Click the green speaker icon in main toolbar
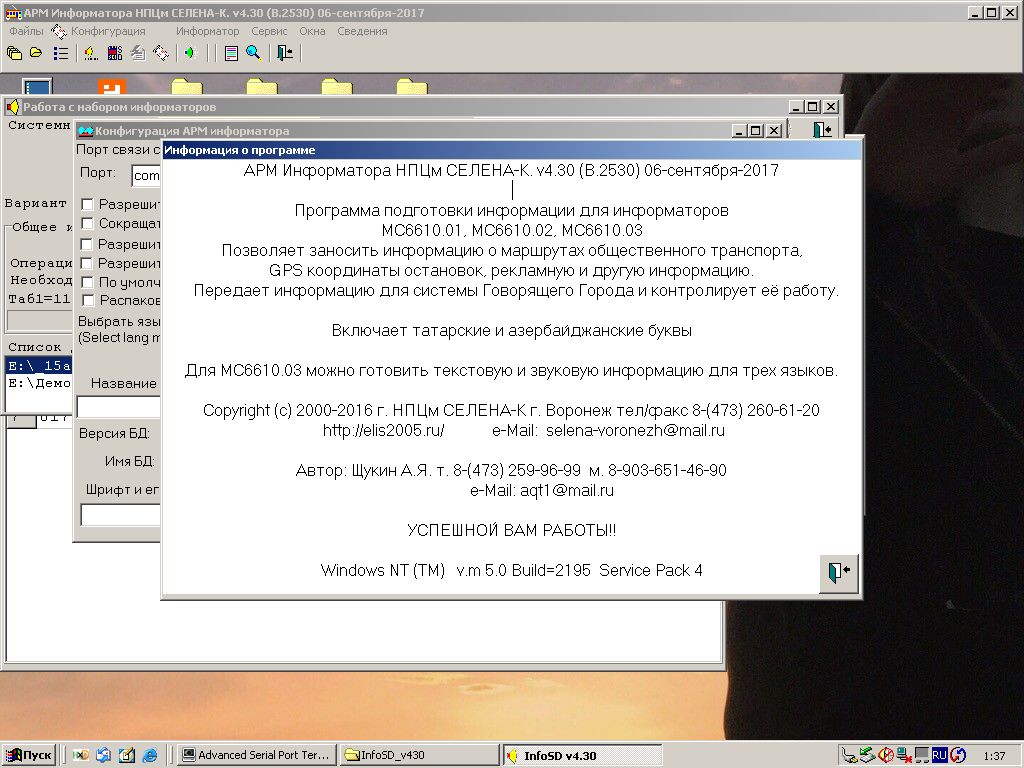 coord(191,53)
